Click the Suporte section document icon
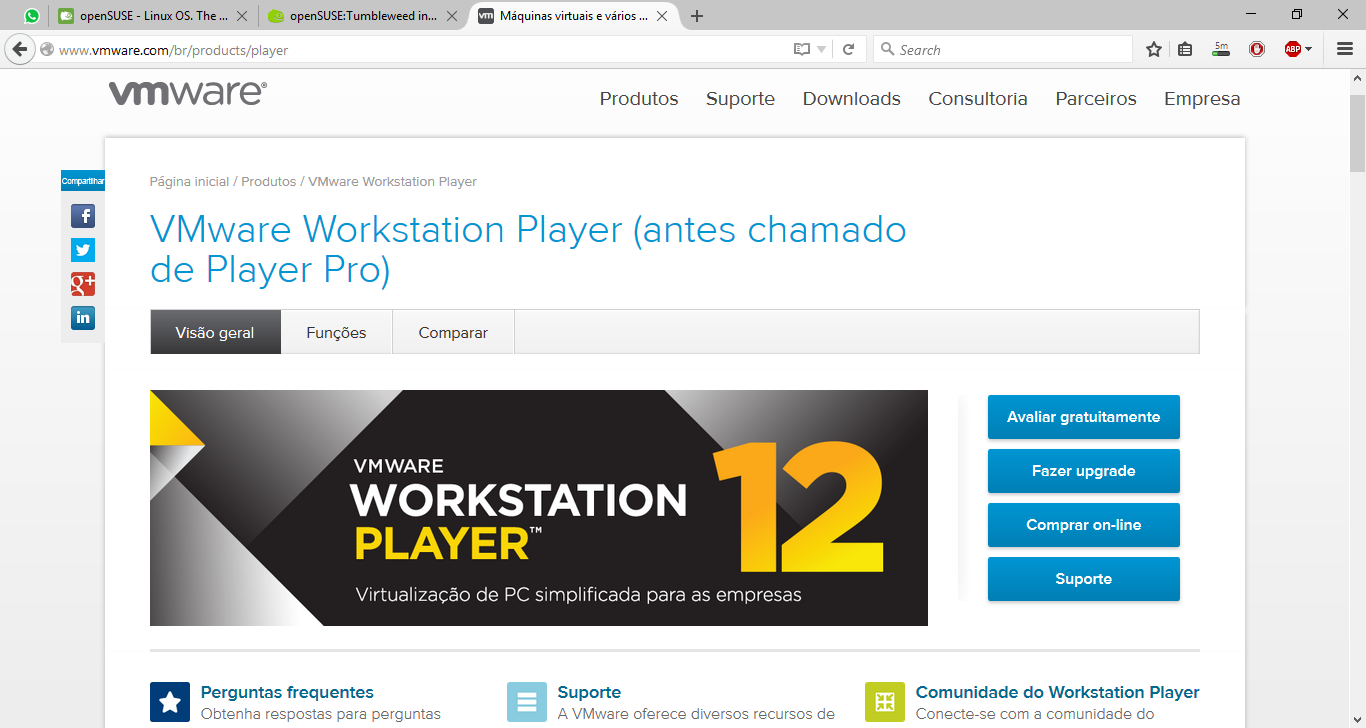The width and height of the screenshot is (1366, 728). click(527, 702)
